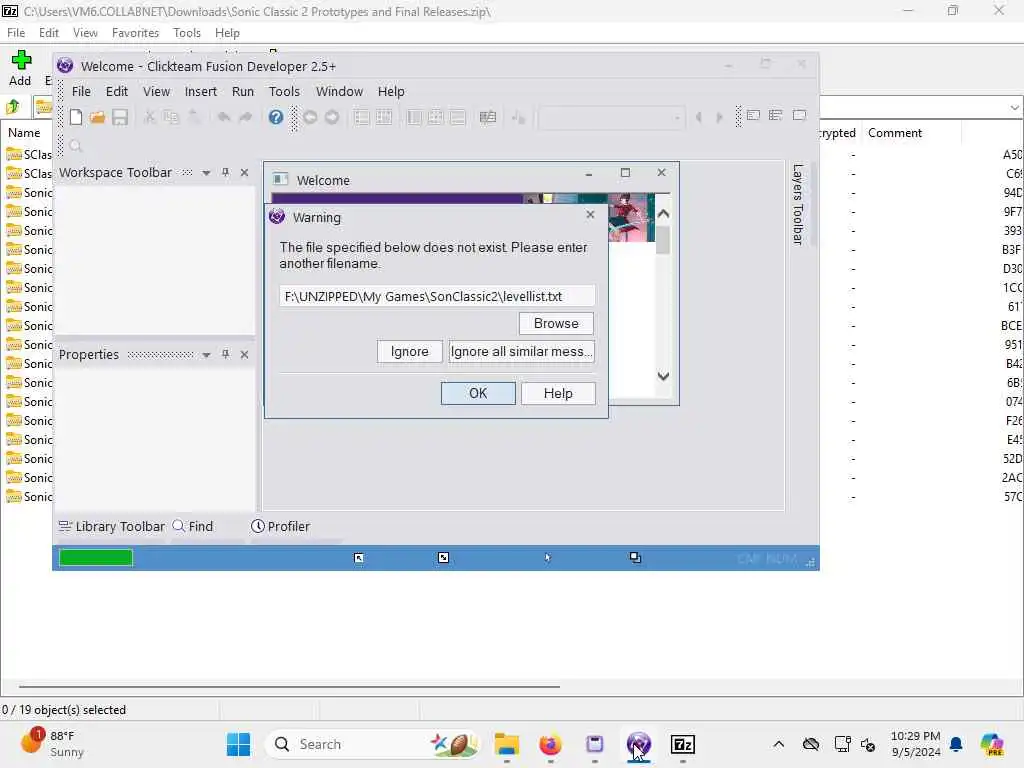Click the taskbar Search box
1024x768 pixels.
tap(373, 744)
